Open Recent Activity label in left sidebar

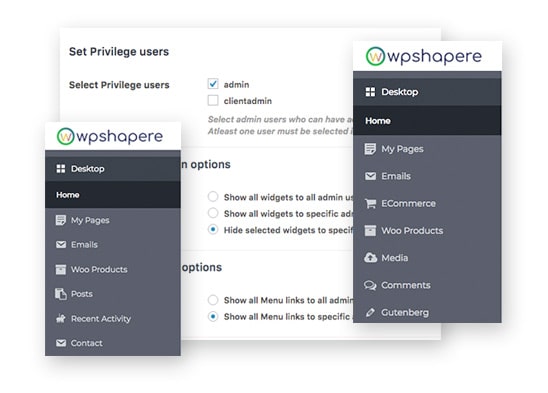tap(101, 319)
